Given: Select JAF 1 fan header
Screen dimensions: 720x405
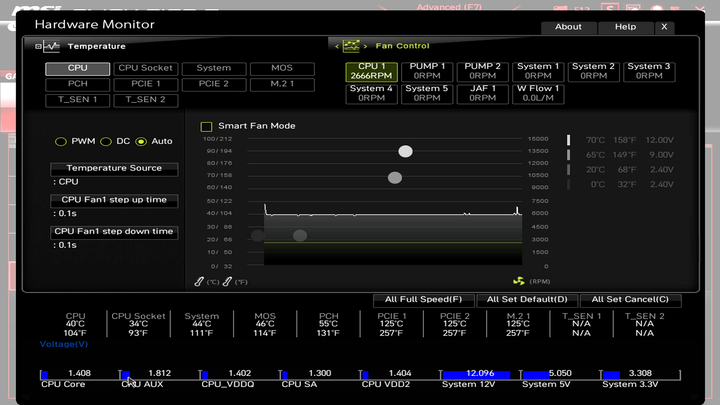Looking at the screenshot, I should tap(483, 94).
